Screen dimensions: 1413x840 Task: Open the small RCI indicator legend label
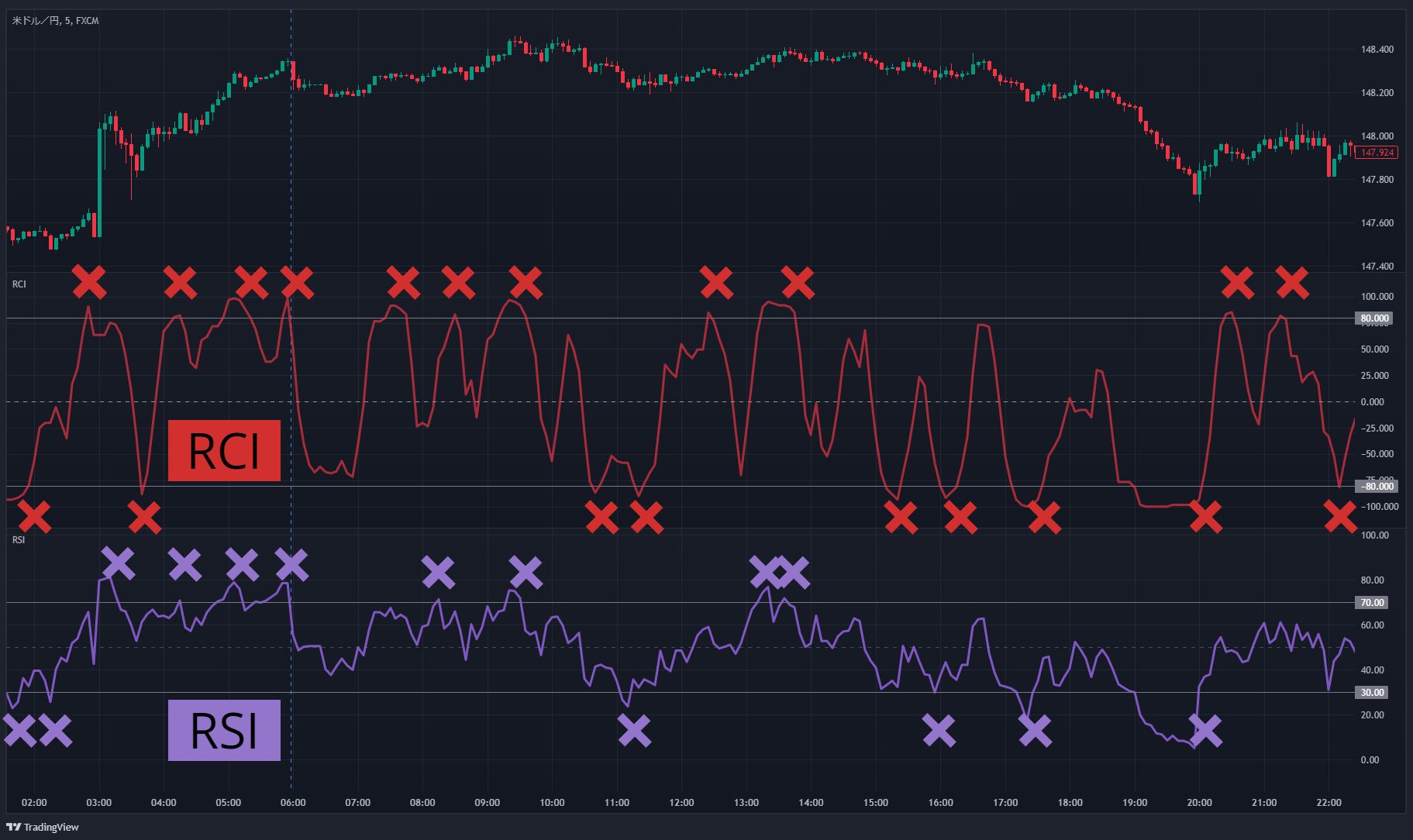[x=19, y=284]
